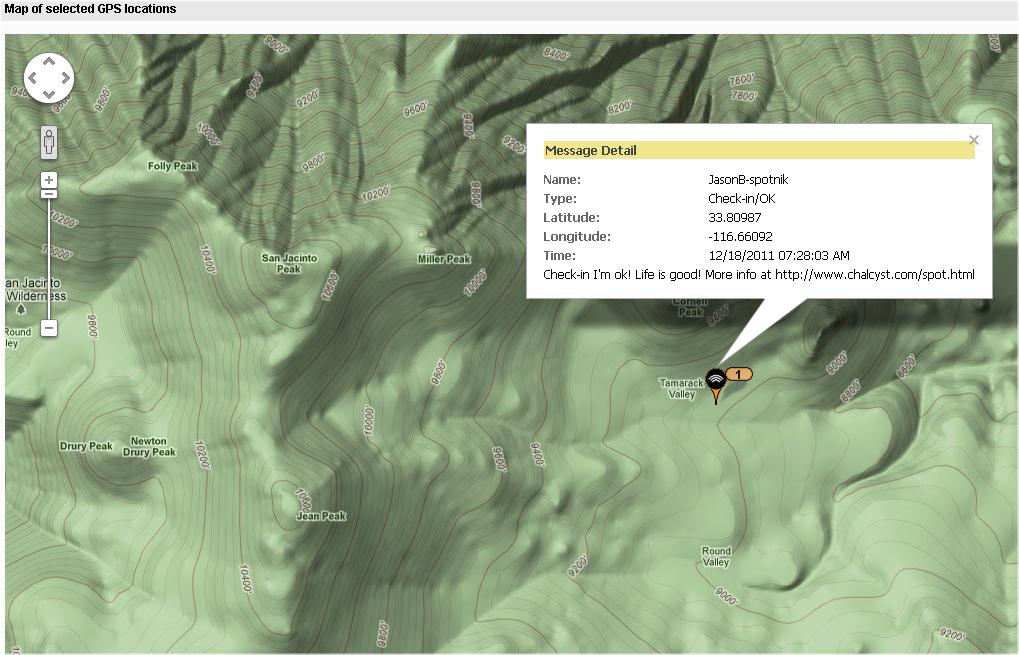Click the Round Valley map label

point(716,556)
